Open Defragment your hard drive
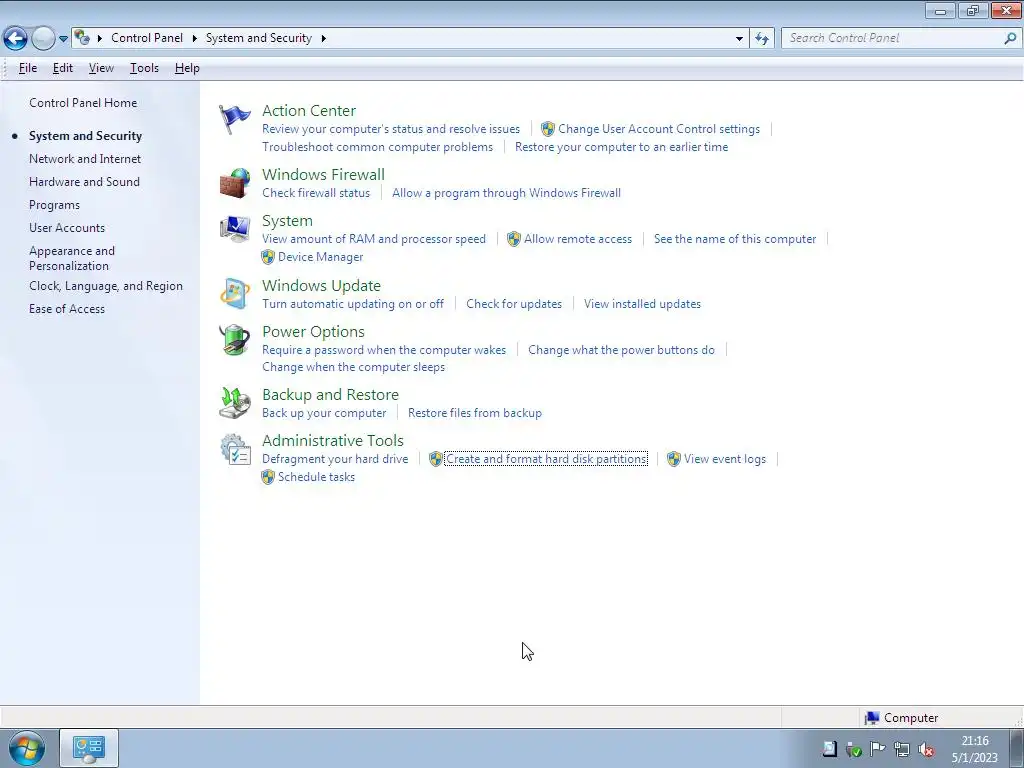Screen dimensions: 1024x768 335,459
